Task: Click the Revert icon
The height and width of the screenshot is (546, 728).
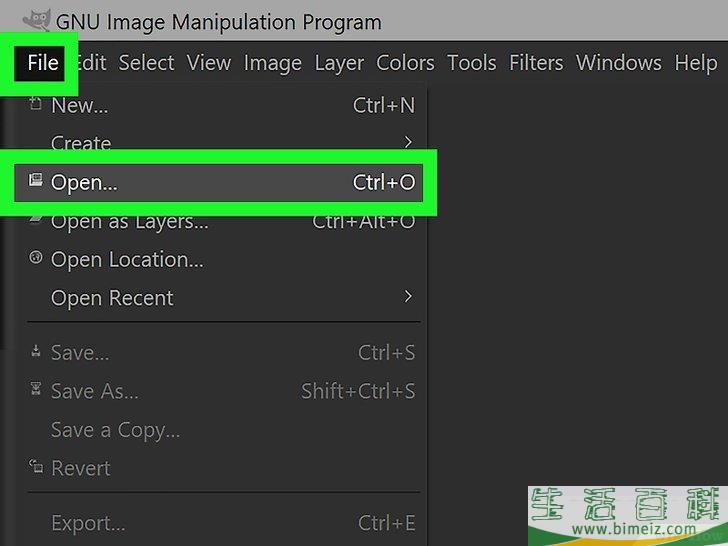Action: pos(36,466)
